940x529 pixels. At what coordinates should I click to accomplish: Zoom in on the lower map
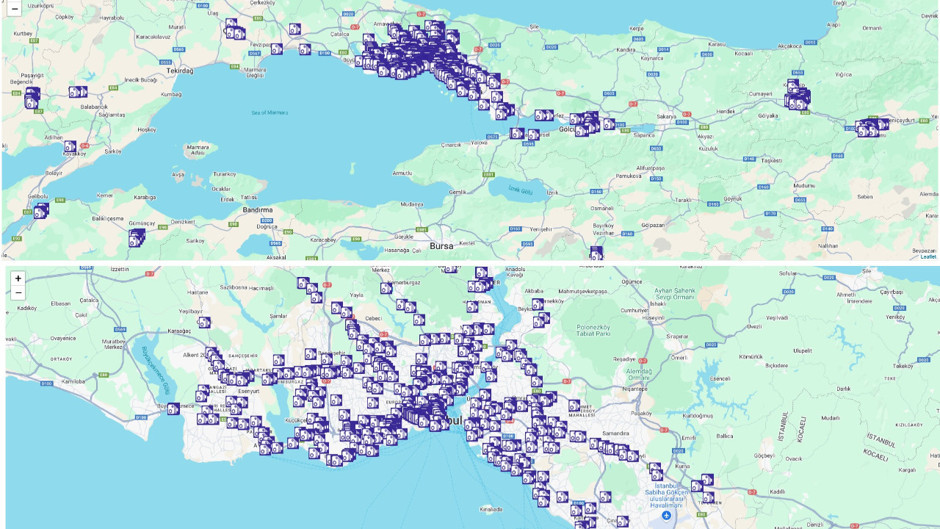[17, 279]
